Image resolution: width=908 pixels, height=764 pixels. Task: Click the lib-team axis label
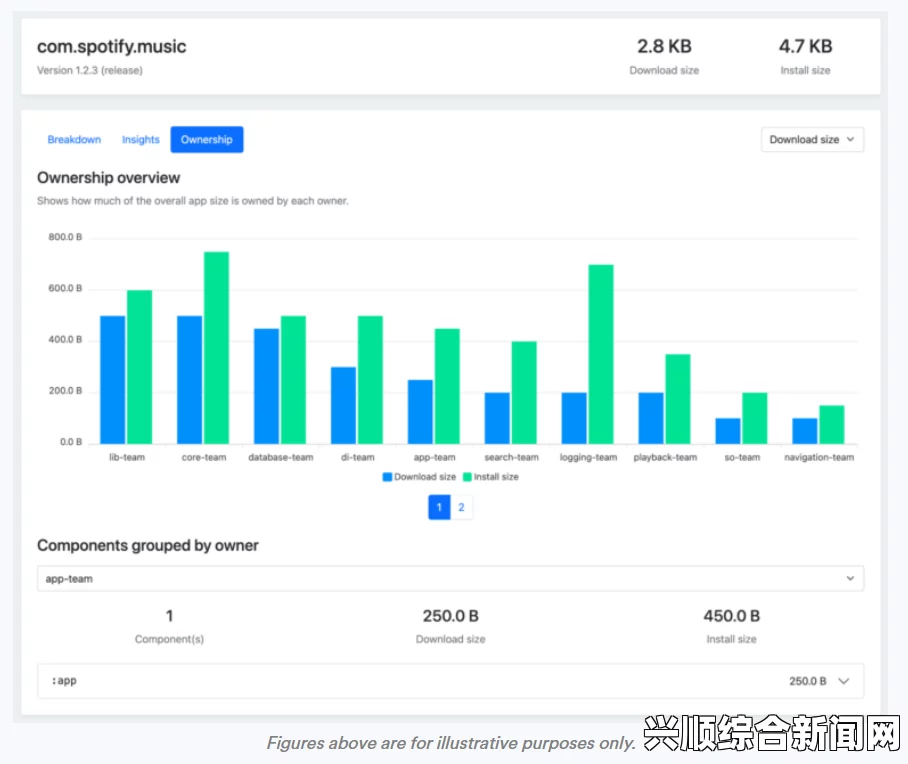(x=127, y=458)
